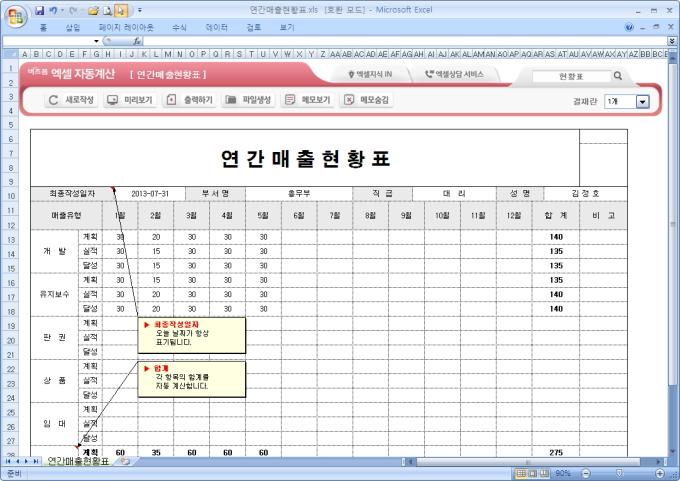Click the 새로작성 button
Viewport: 680px width, 481px height.
71,100
